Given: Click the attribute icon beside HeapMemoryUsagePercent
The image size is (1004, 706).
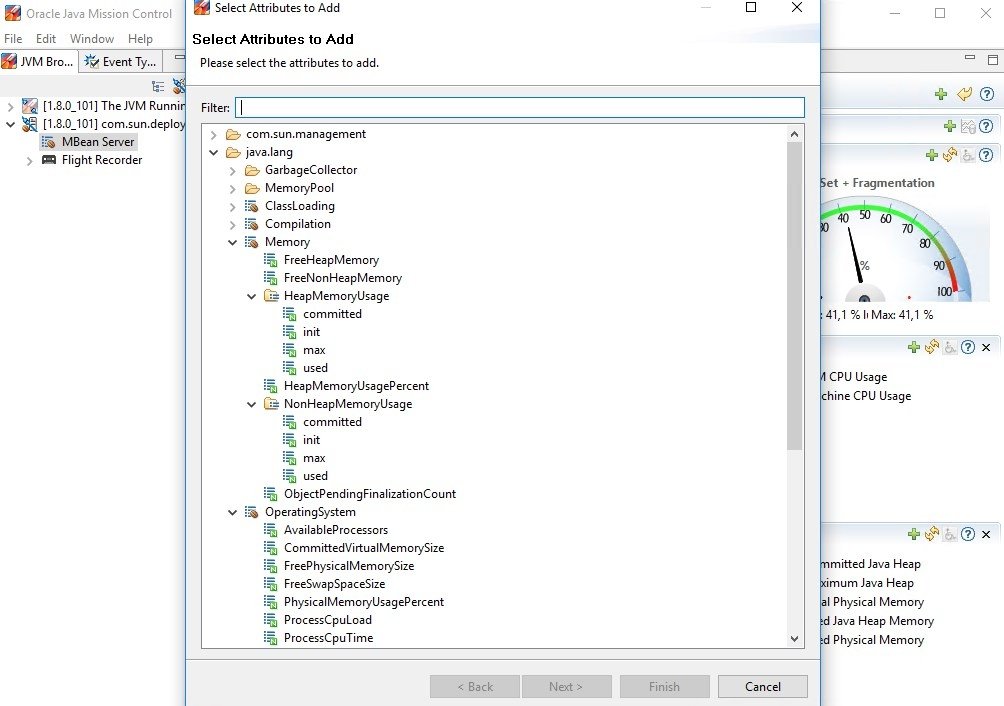Looking at the screenshot, I should [271, 386].
